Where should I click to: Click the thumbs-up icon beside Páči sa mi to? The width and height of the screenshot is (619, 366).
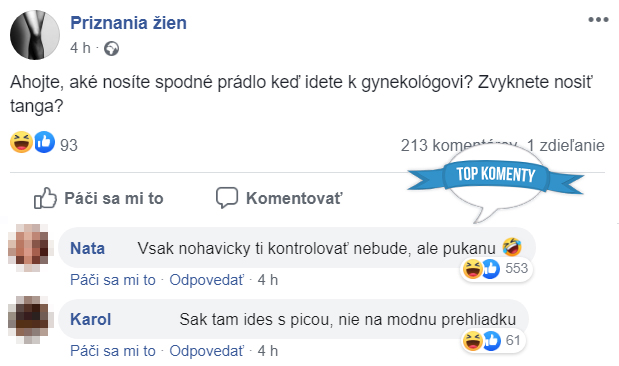point(45,198)
